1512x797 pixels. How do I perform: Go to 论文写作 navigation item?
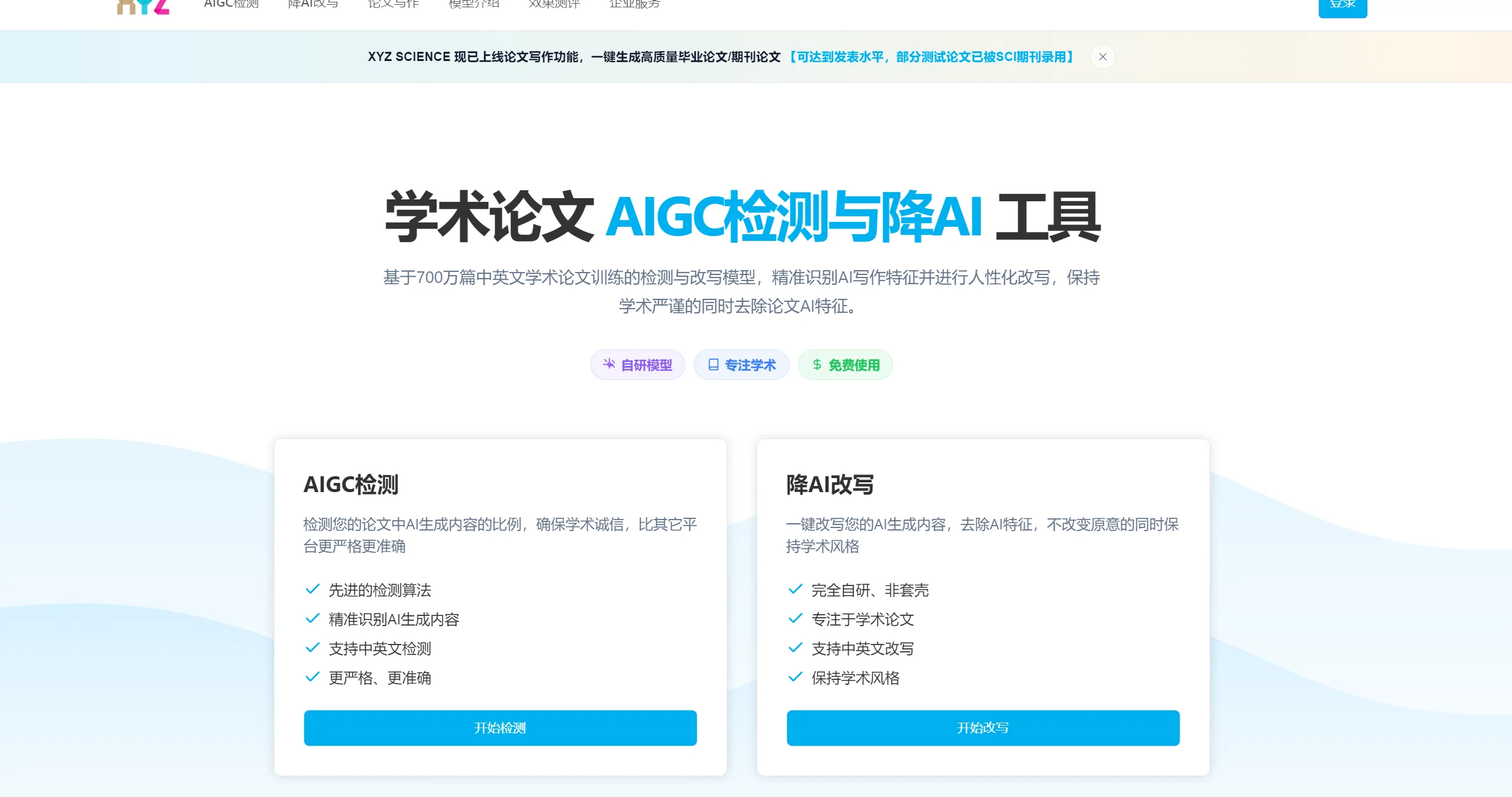tap(393, 4)
